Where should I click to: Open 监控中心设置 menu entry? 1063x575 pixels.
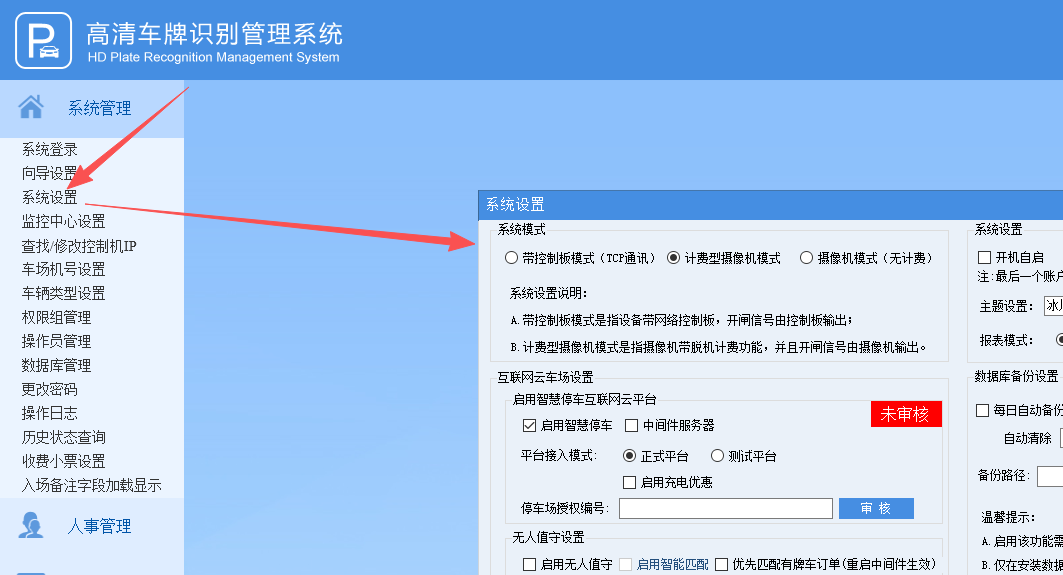(x=64, y=221)
